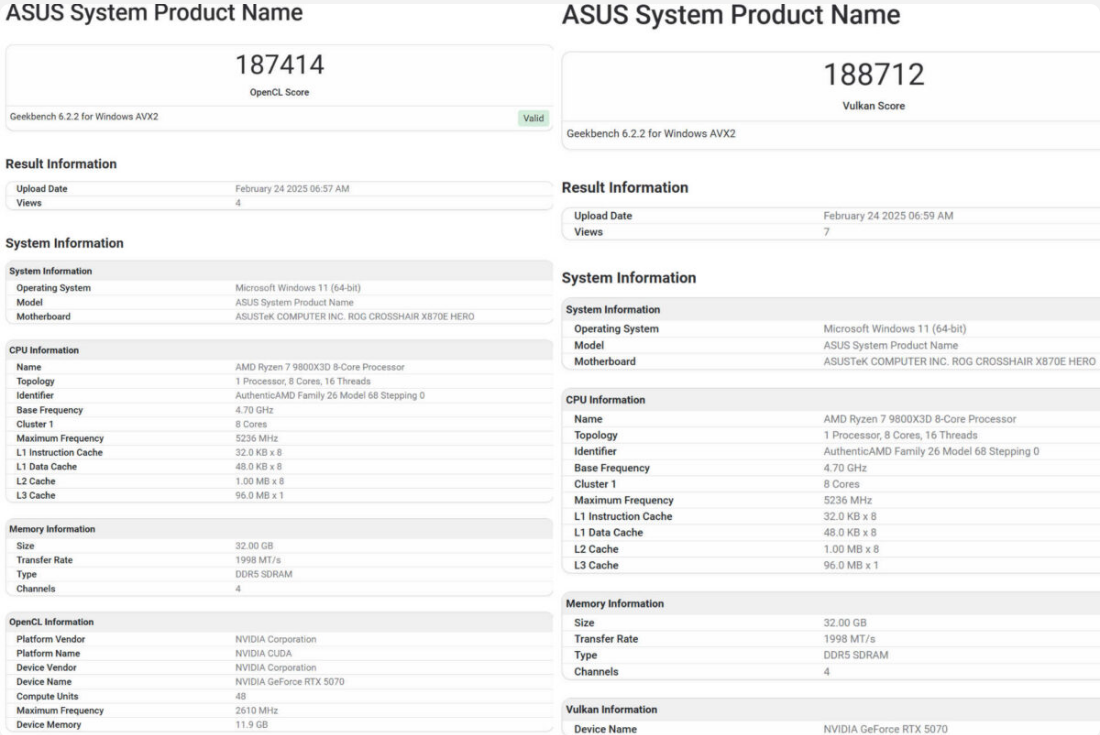Select '1.00 MB x 8' on the Vulkan page
Image resolution: width=1100 pixels, height=735 pixels.
pos(850,549)
